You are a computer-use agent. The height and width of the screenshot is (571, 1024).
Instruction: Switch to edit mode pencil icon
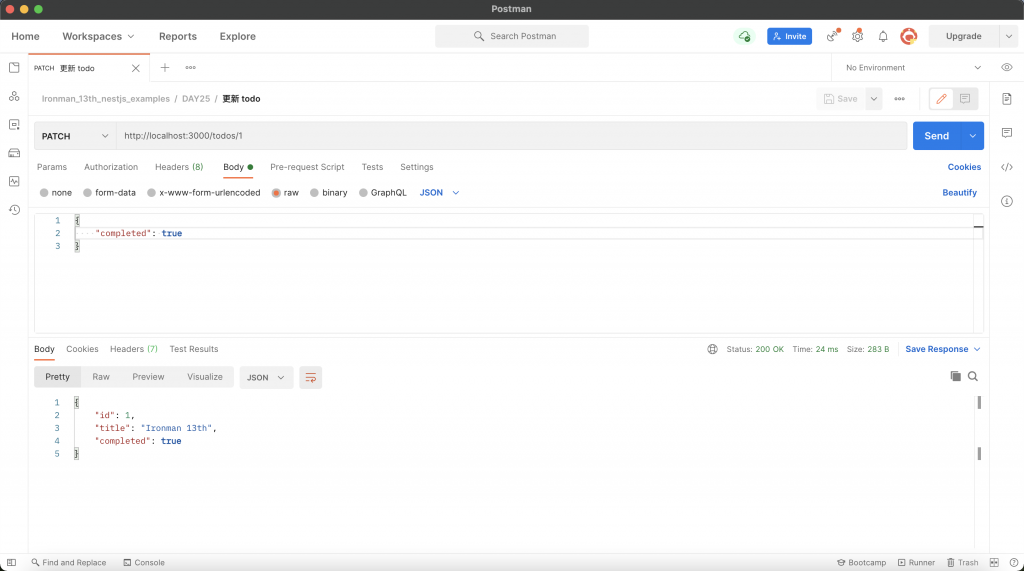pyautogui.click(x=941, y=99)
